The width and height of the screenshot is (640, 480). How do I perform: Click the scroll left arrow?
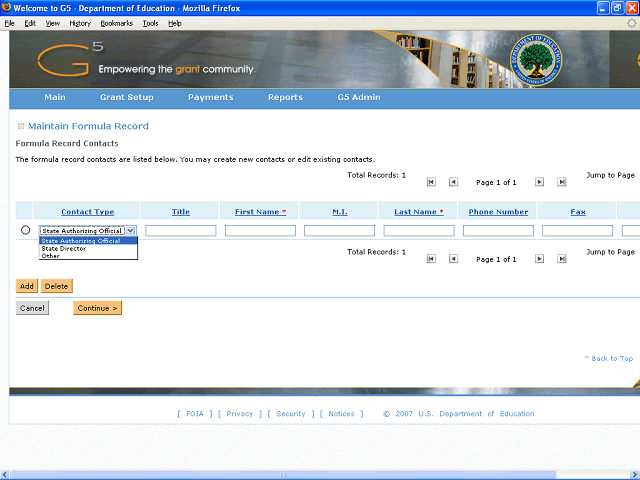(x=4, y=475)
